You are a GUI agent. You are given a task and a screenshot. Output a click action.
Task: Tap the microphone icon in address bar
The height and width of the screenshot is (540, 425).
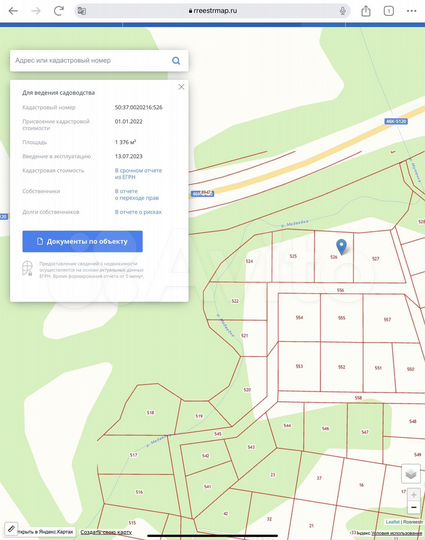pyautogui.click(x=342, y=11)
